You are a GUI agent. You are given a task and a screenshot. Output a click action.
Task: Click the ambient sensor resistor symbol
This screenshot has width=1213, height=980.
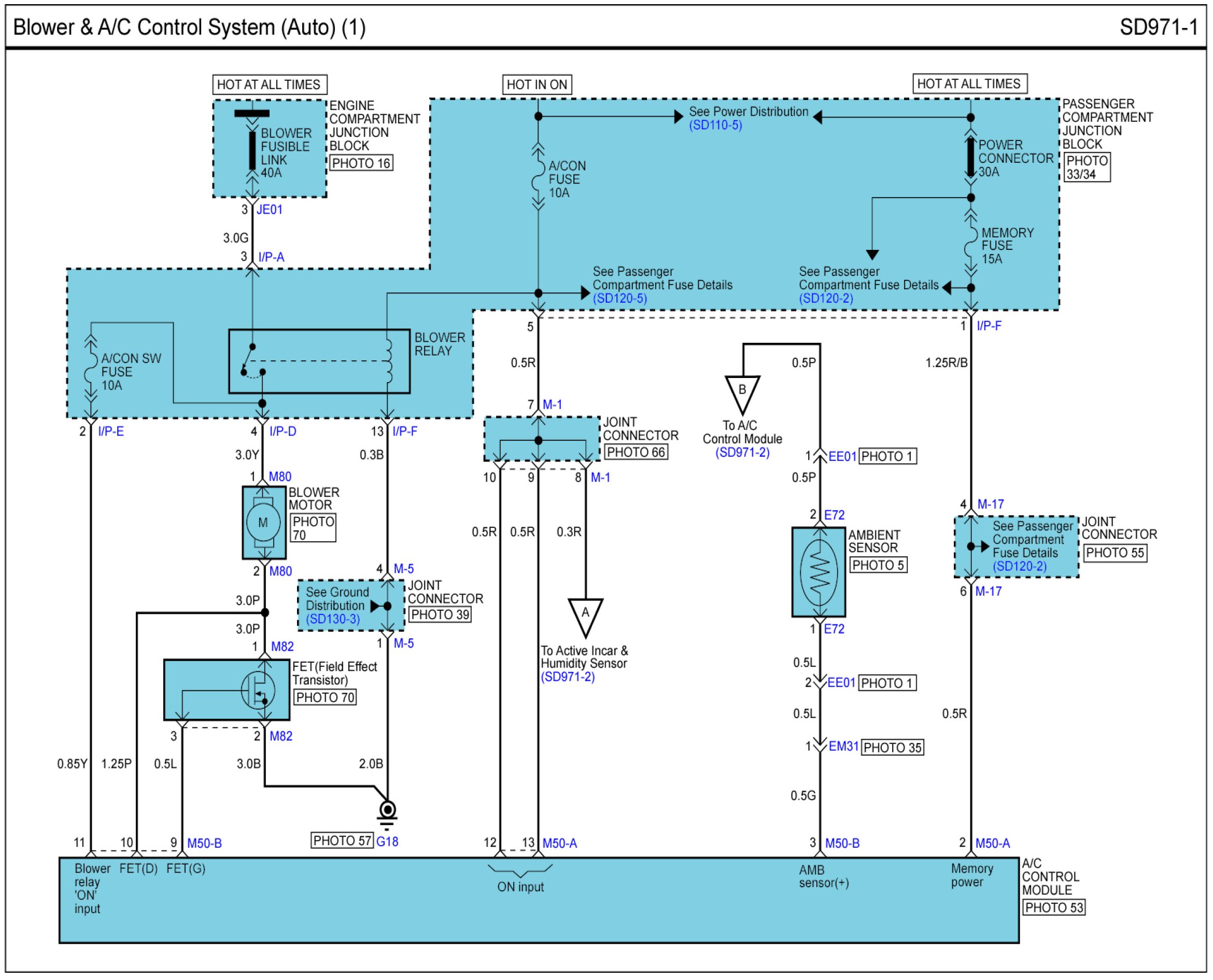click(819, 572)
